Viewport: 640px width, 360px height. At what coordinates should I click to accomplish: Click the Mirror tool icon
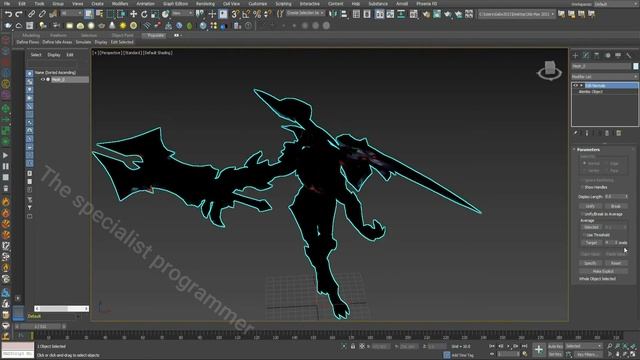tap(333, 14)
